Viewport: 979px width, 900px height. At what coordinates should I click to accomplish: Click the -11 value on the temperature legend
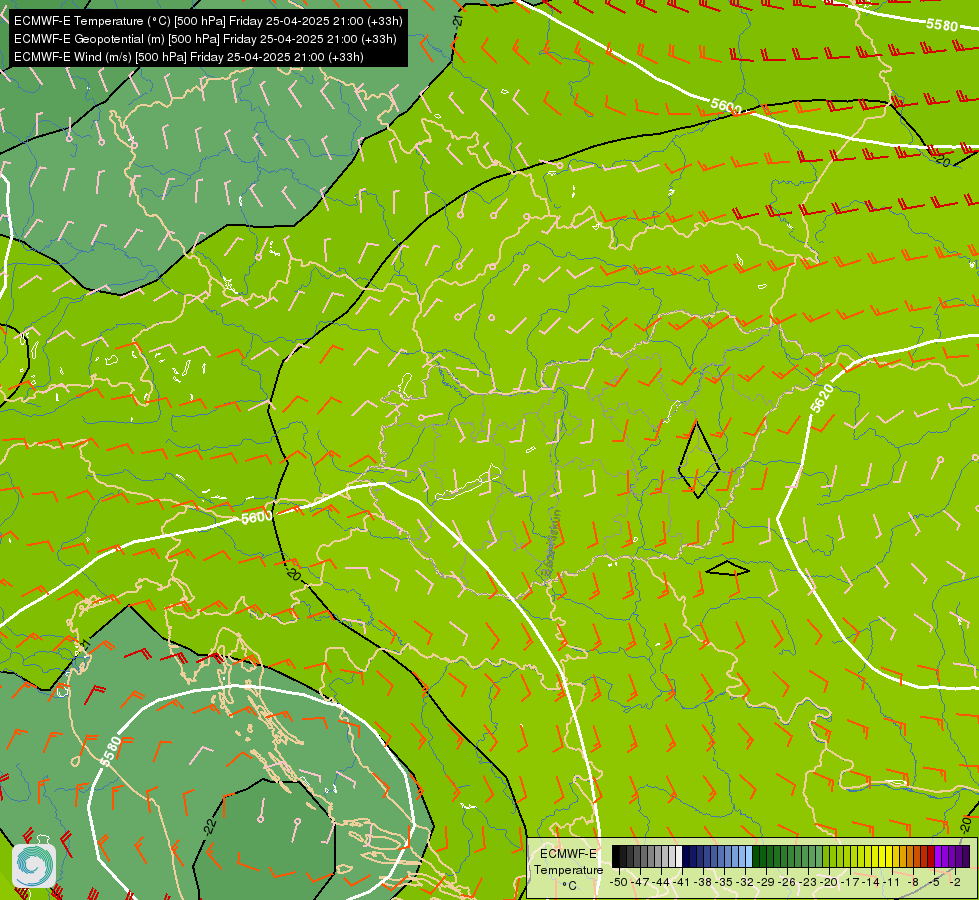[x=892, y=882]
